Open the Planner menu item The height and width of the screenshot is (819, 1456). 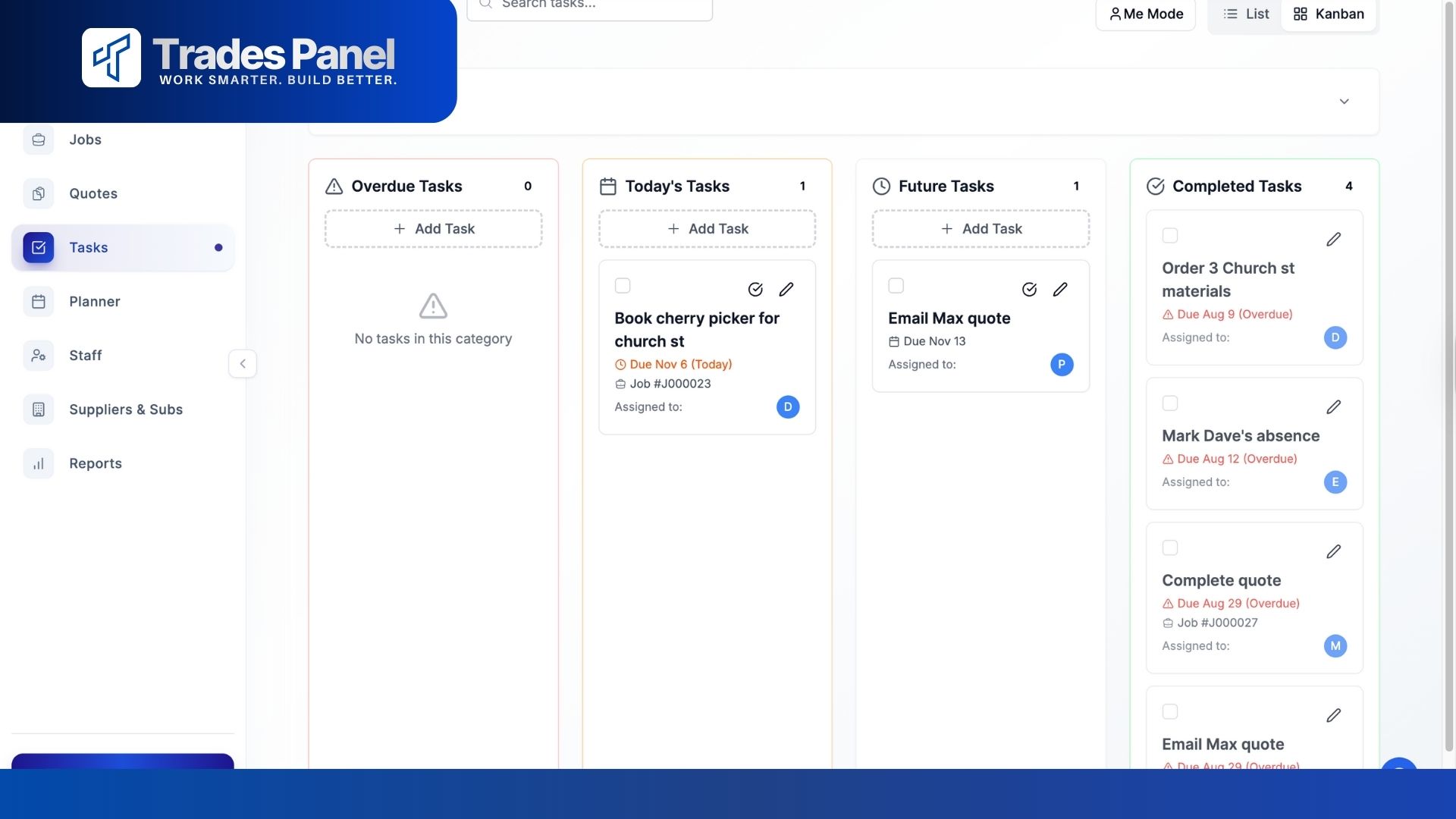tap(95, 302)
